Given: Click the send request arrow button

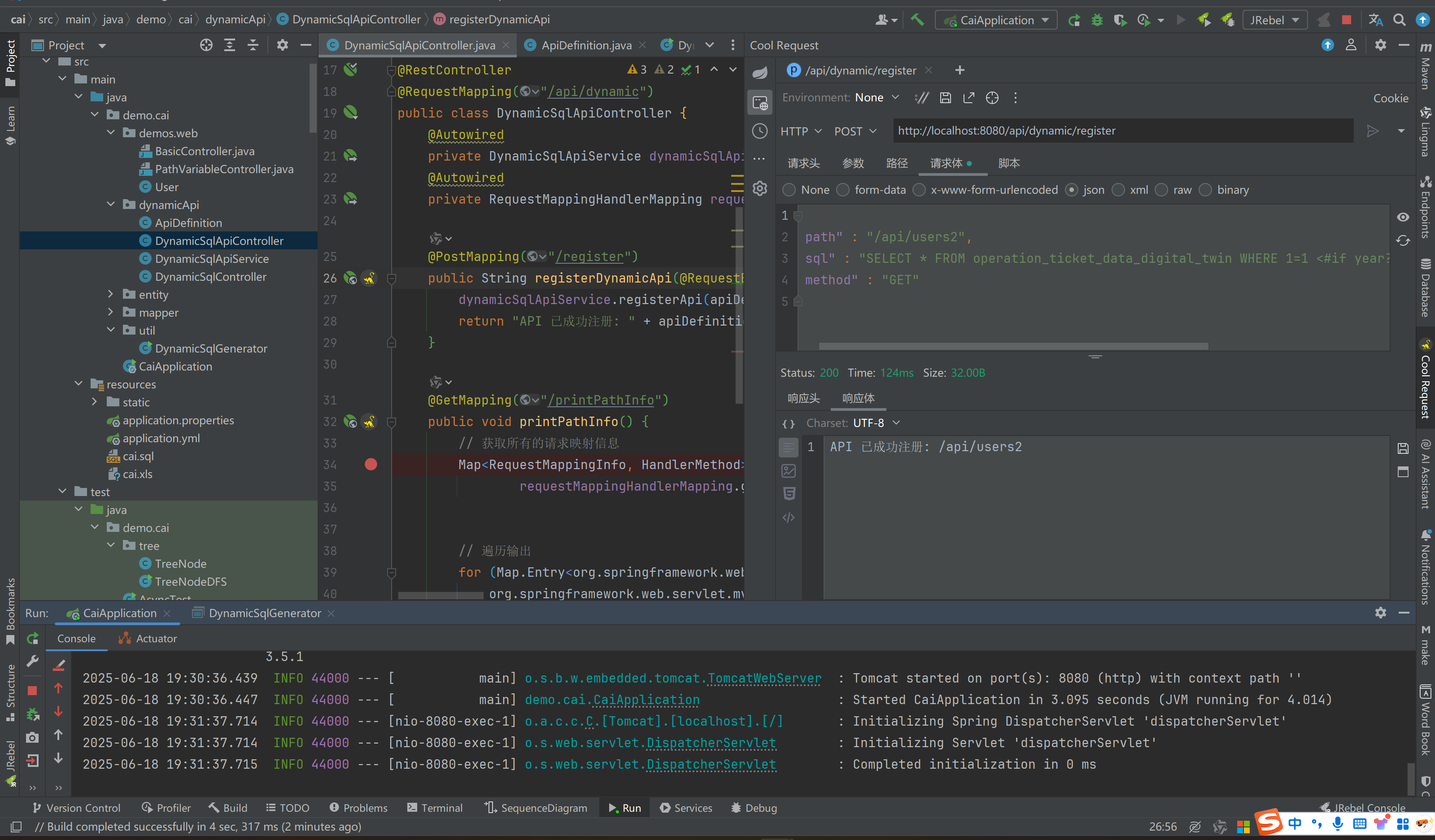Looking at the screenshot, I should point(1372,131).
